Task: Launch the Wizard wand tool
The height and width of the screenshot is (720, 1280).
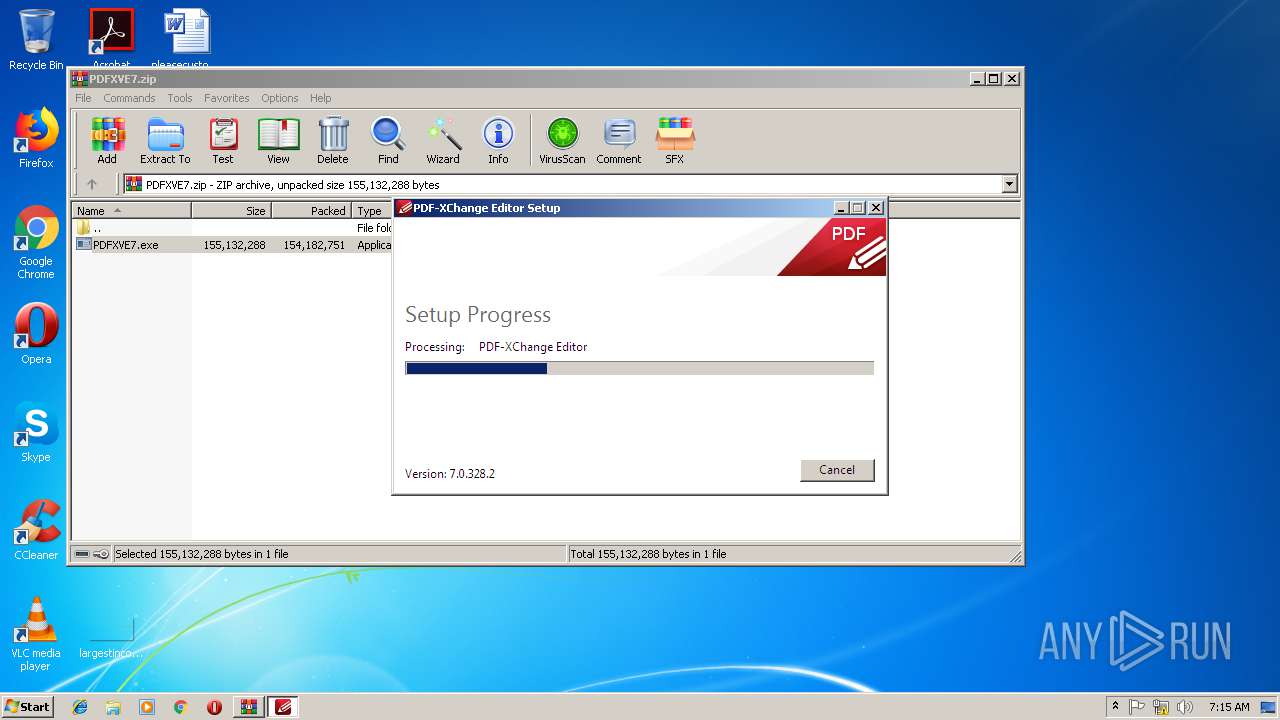Action: 443,140
